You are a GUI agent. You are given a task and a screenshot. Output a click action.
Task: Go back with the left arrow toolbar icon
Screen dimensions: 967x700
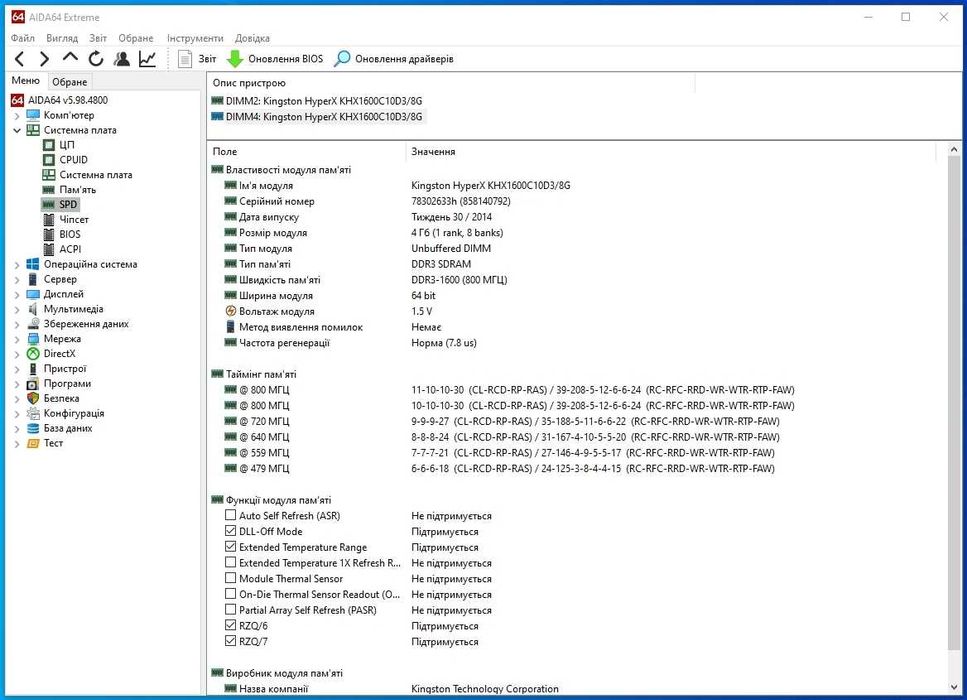pos(19,59)
